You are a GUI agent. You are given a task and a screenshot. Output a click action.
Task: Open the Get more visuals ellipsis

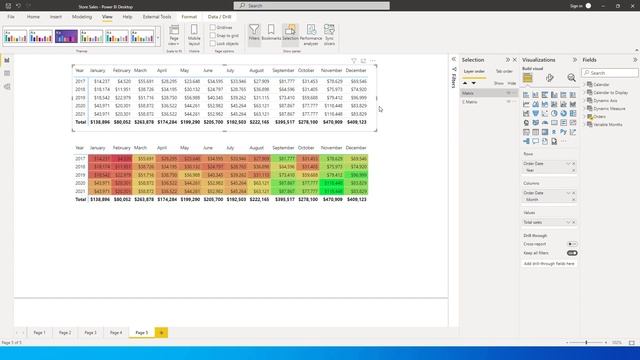[563, 141]
